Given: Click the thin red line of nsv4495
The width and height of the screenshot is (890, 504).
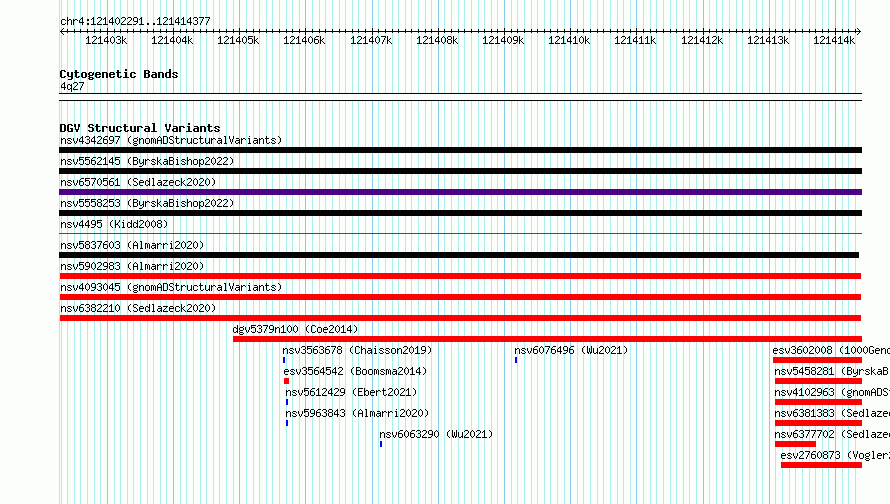Looking at the screenshot, I should (x=460, y=233).
